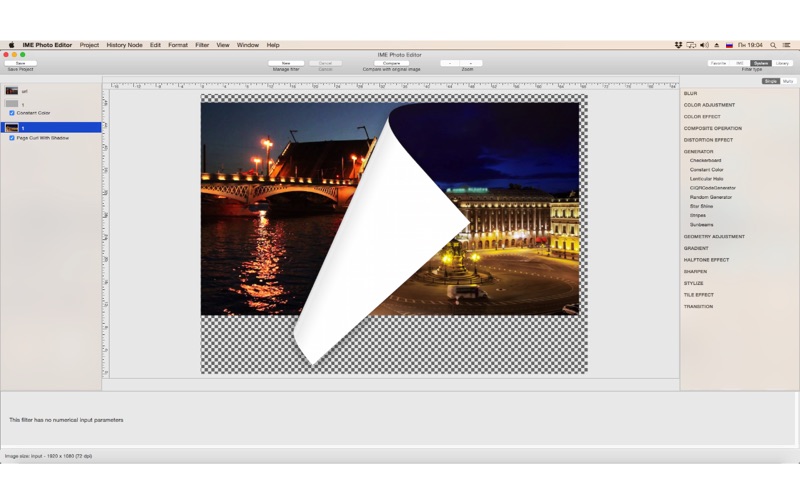Choose the Random Generator filter
This screenshot has height=500, width=800.
711,197
